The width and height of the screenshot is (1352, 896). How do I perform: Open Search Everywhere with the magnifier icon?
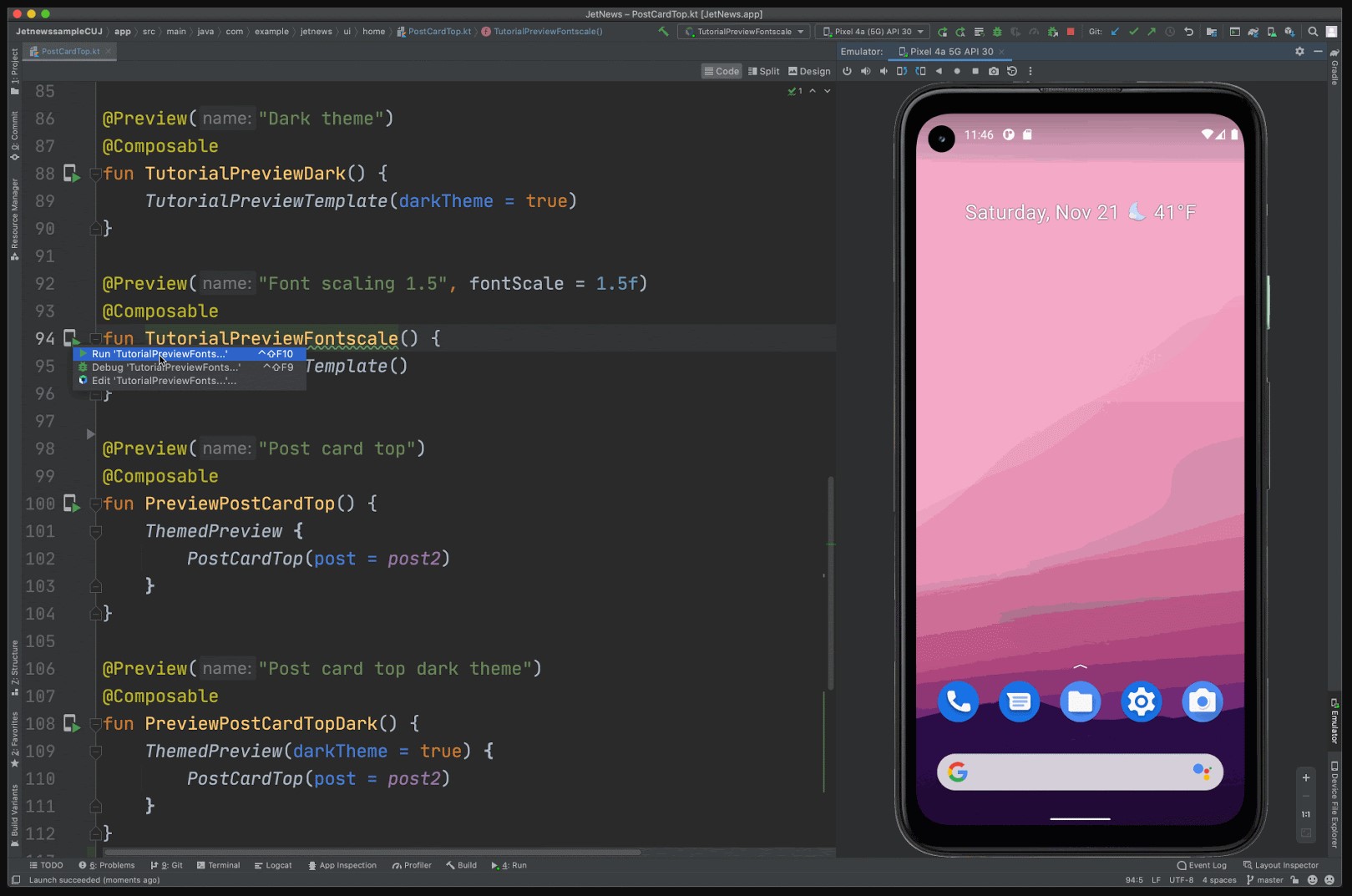point(1312,31)
